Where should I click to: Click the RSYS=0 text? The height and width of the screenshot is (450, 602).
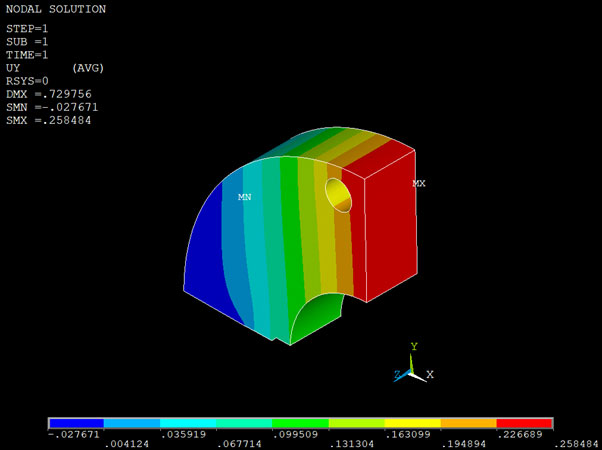pyautogui.click(x=27, y=81)
